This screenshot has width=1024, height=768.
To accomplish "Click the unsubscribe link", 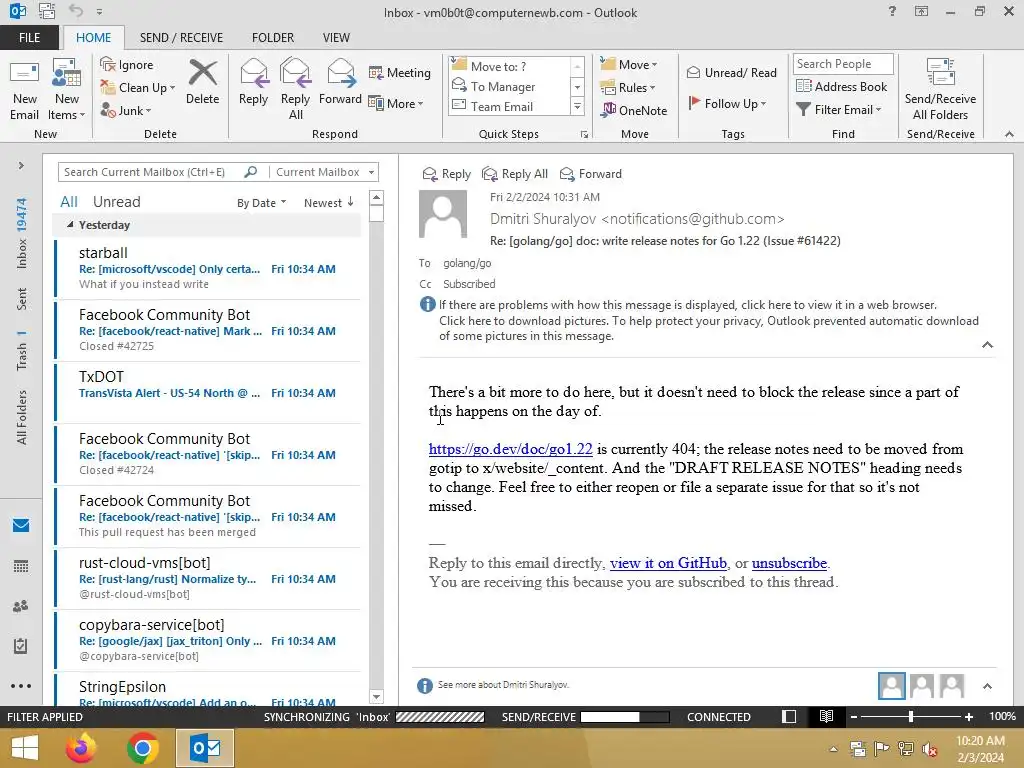I will coord(789,563).
